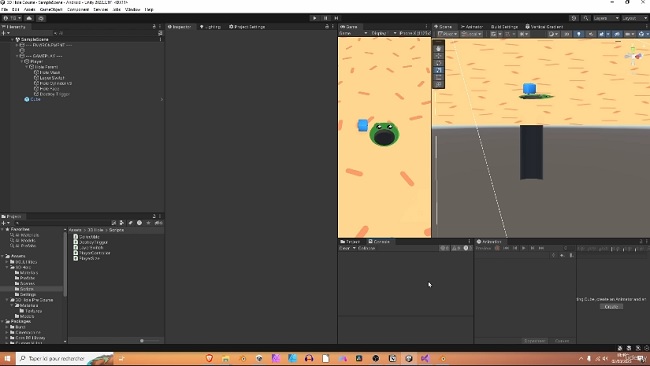Toggle the Inspector panel lock
Screen dimensions: 650x366
click(327, 27)
